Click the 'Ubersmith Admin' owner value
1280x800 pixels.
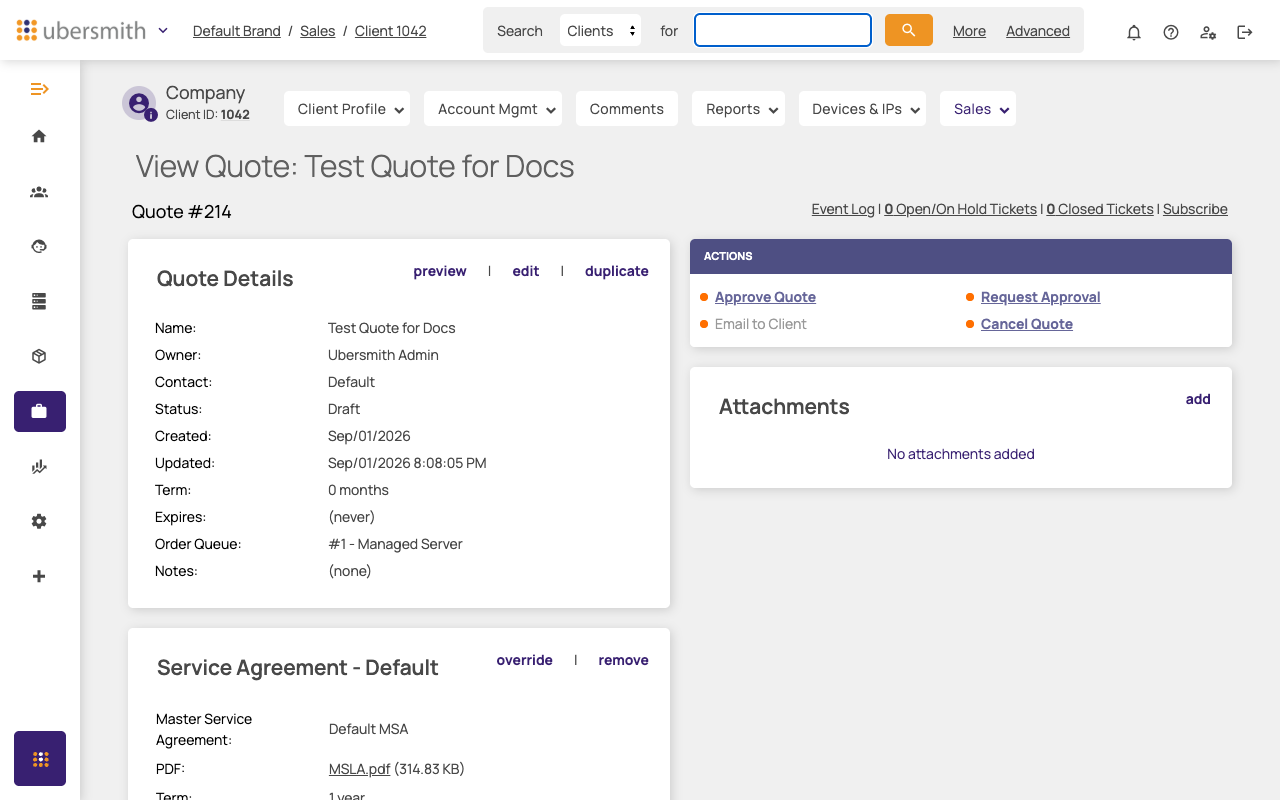(x=383, y=355)
